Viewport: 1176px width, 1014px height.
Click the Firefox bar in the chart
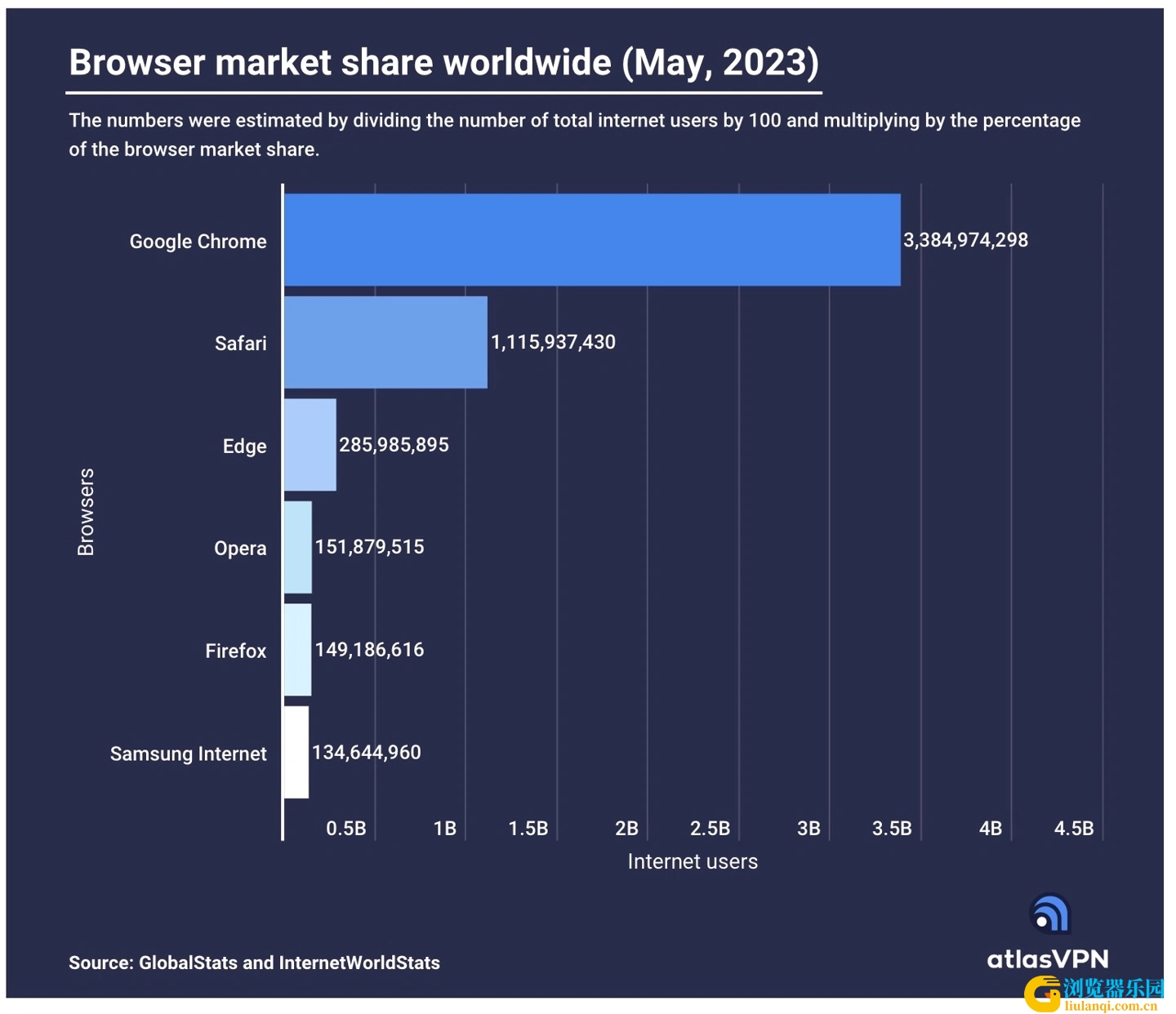tap(298, 650)
